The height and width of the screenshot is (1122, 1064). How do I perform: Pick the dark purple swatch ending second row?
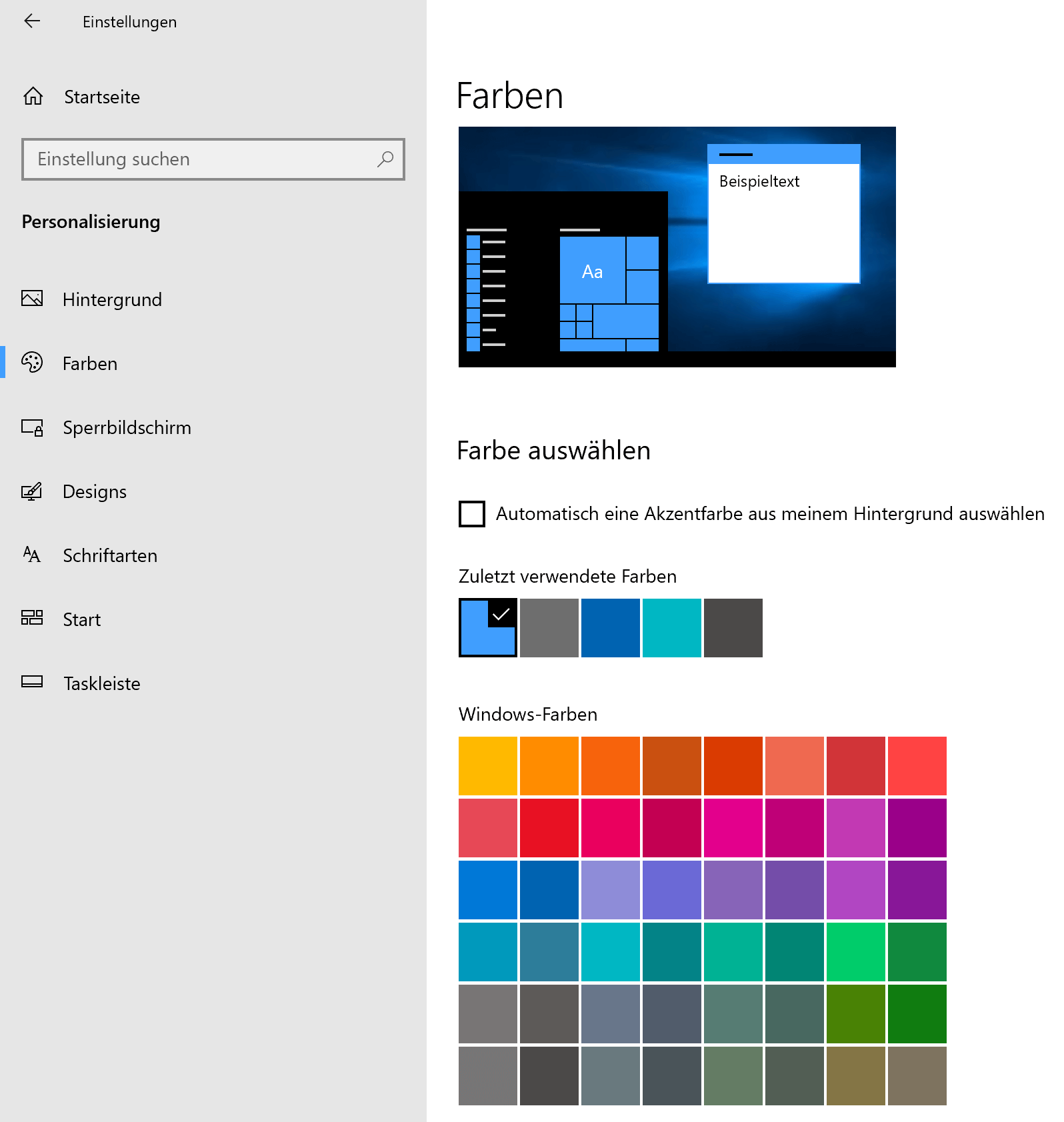pos(917,828)
